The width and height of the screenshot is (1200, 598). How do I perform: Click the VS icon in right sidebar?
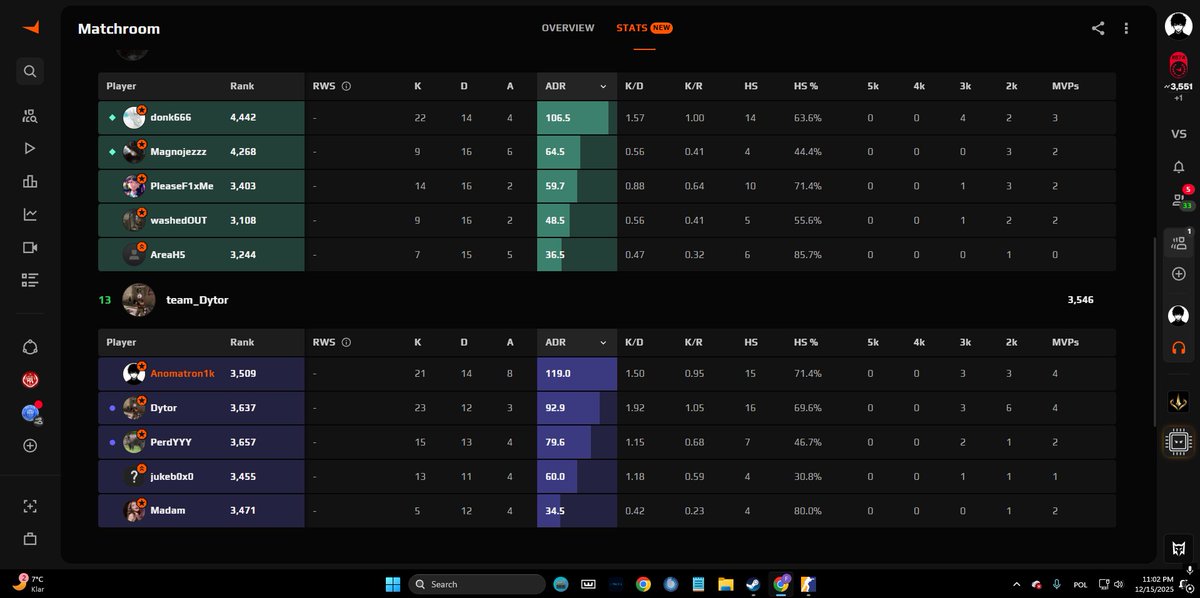pyautogui.click(x=1178, y=133)
